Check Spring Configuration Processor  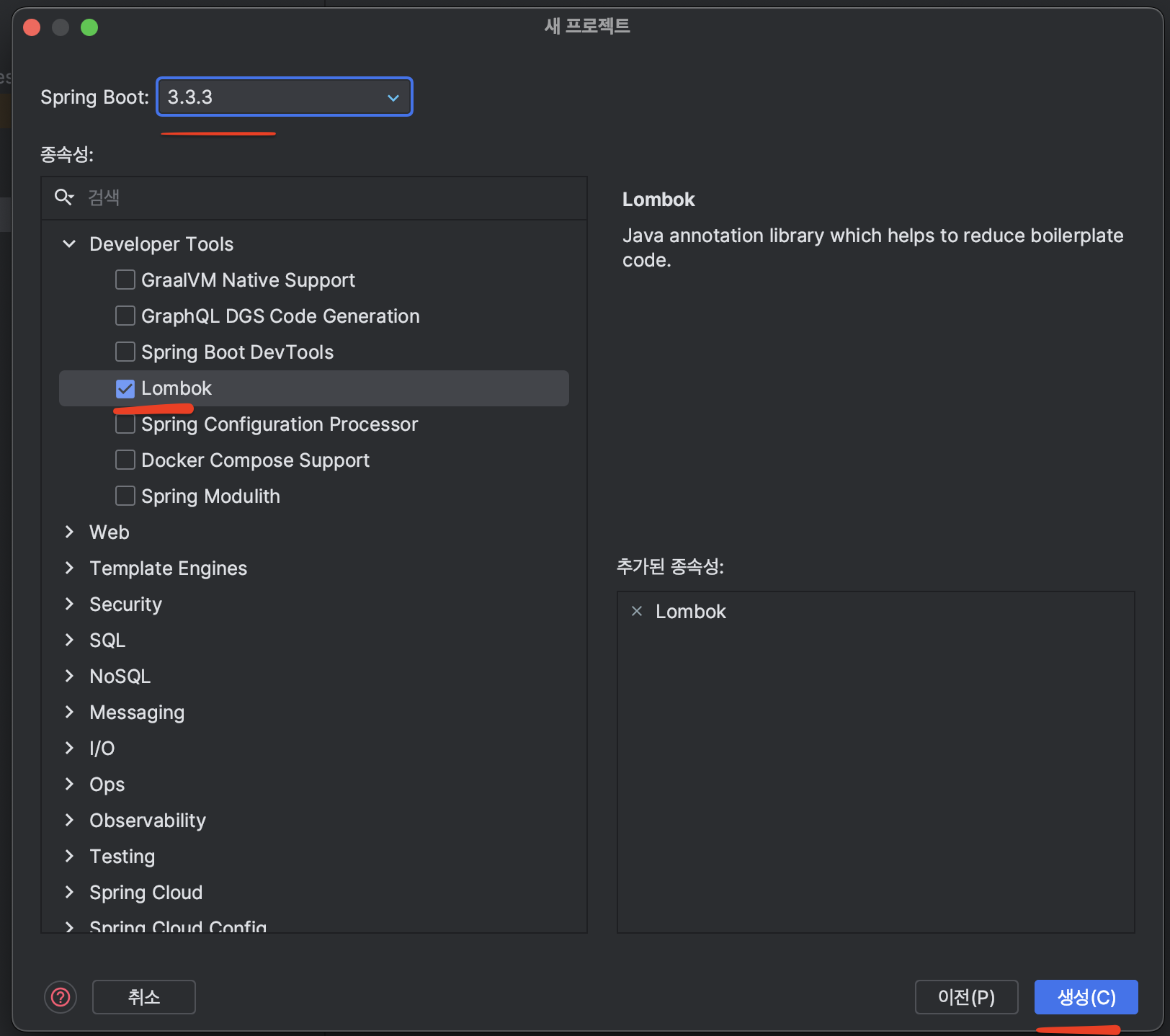pyautogui.click(x=125, y=424)
